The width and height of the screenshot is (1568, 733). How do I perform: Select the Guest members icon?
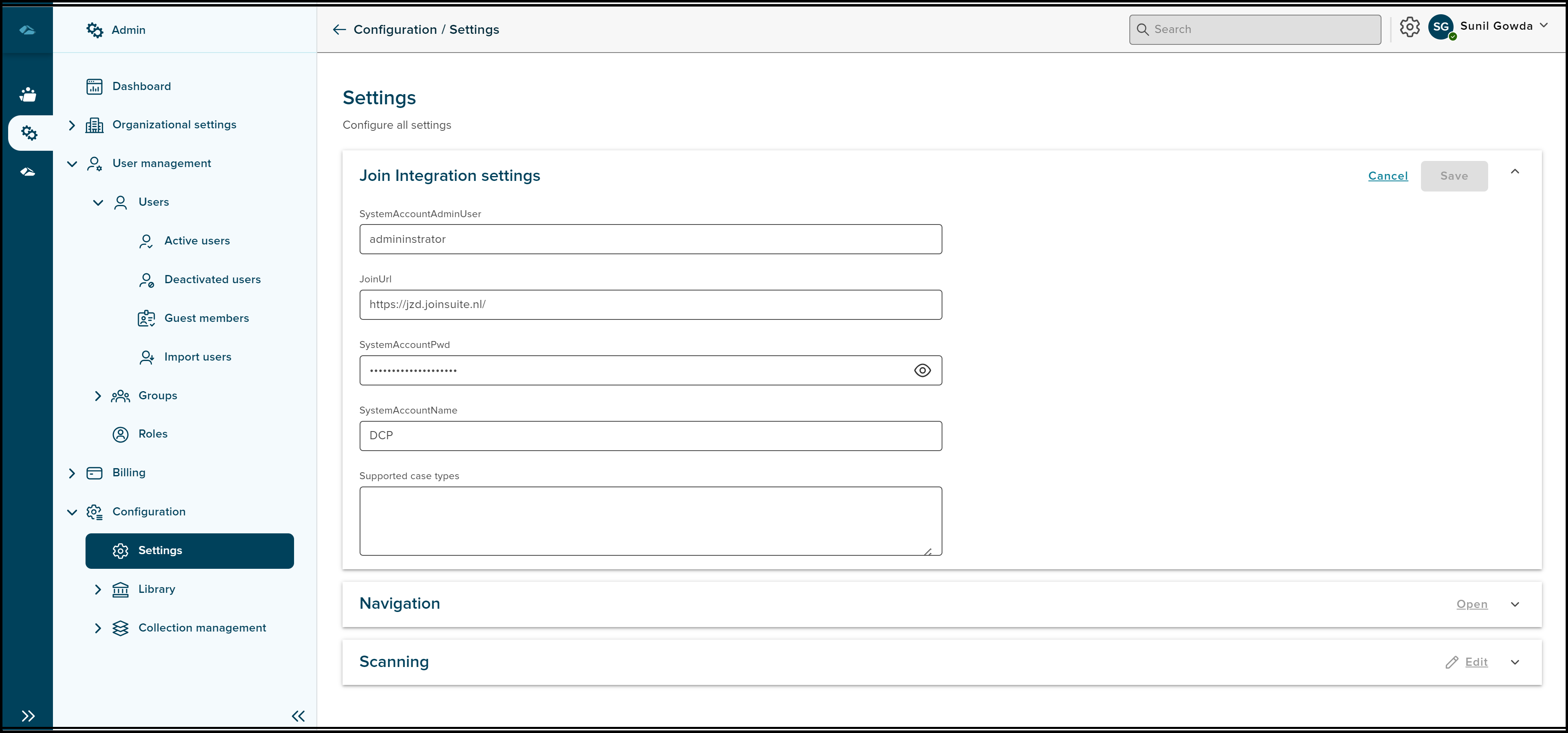(x=146, y=318)
